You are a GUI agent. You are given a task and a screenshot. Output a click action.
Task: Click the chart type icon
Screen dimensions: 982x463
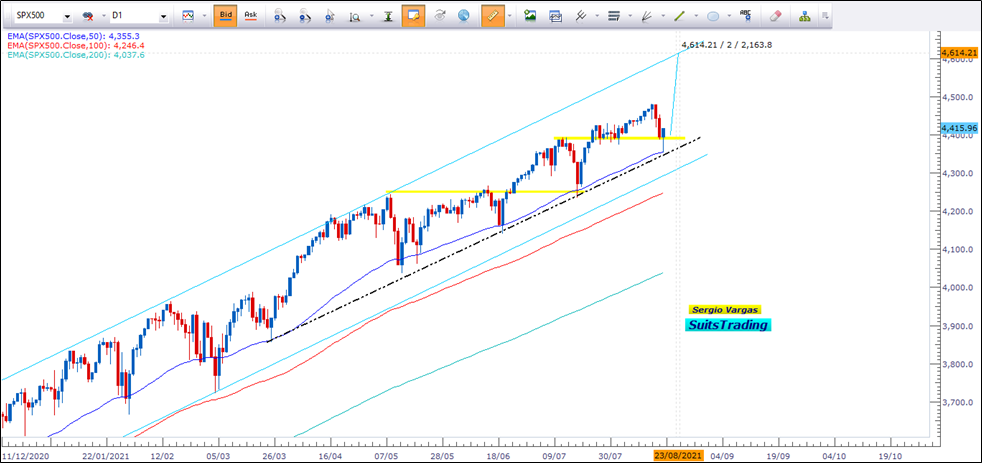[187, 16]
